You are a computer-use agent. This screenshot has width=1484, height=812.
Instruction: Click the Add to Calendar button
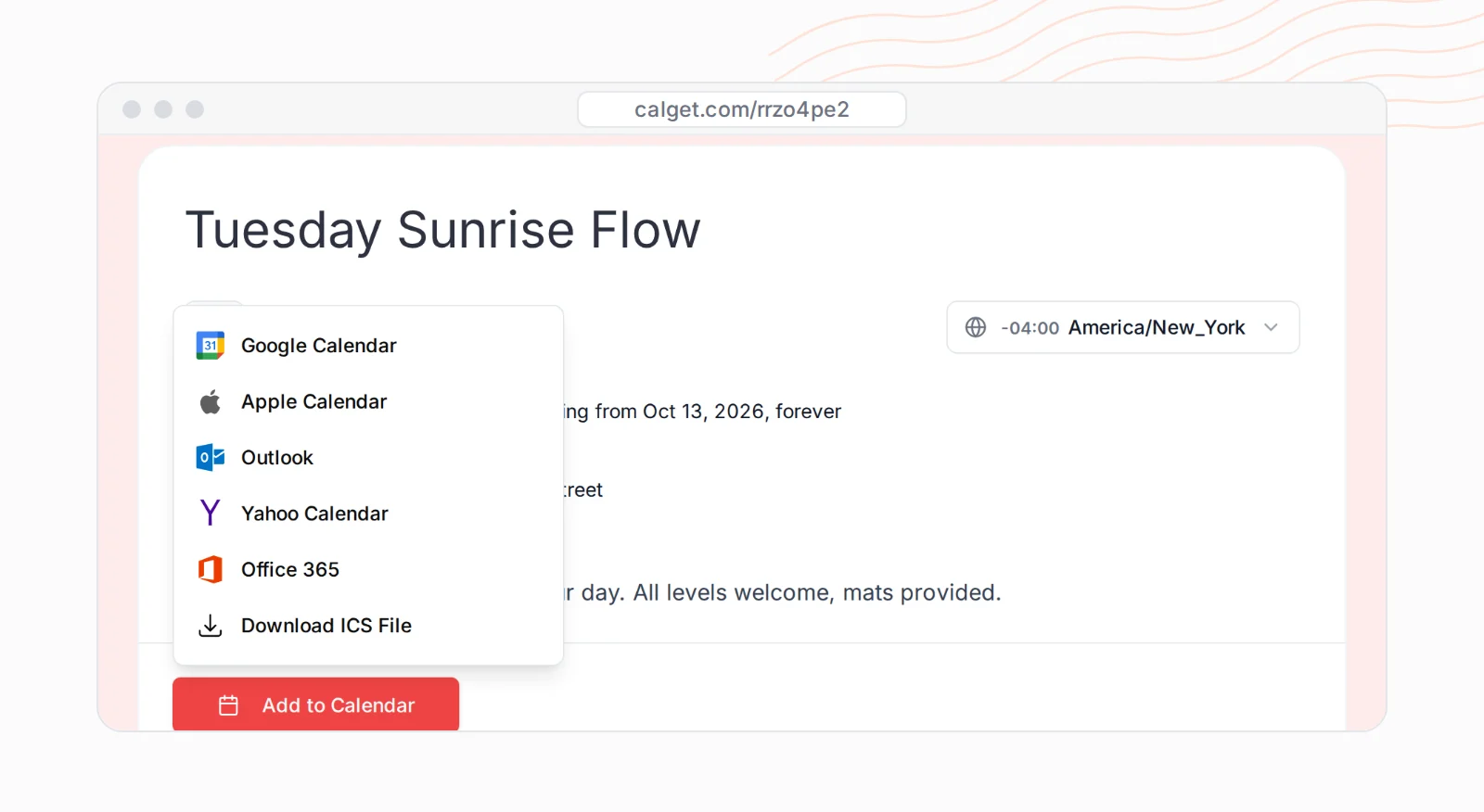pos(315,704)
